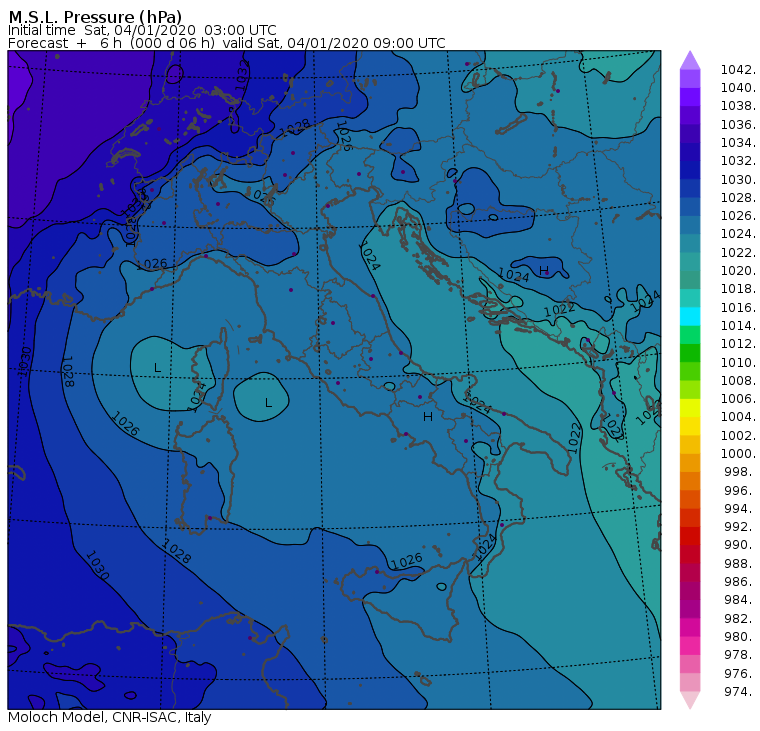The image size is (760, 731).
Task: Click the pure red segment of the color bar
Action: [690, 536]
